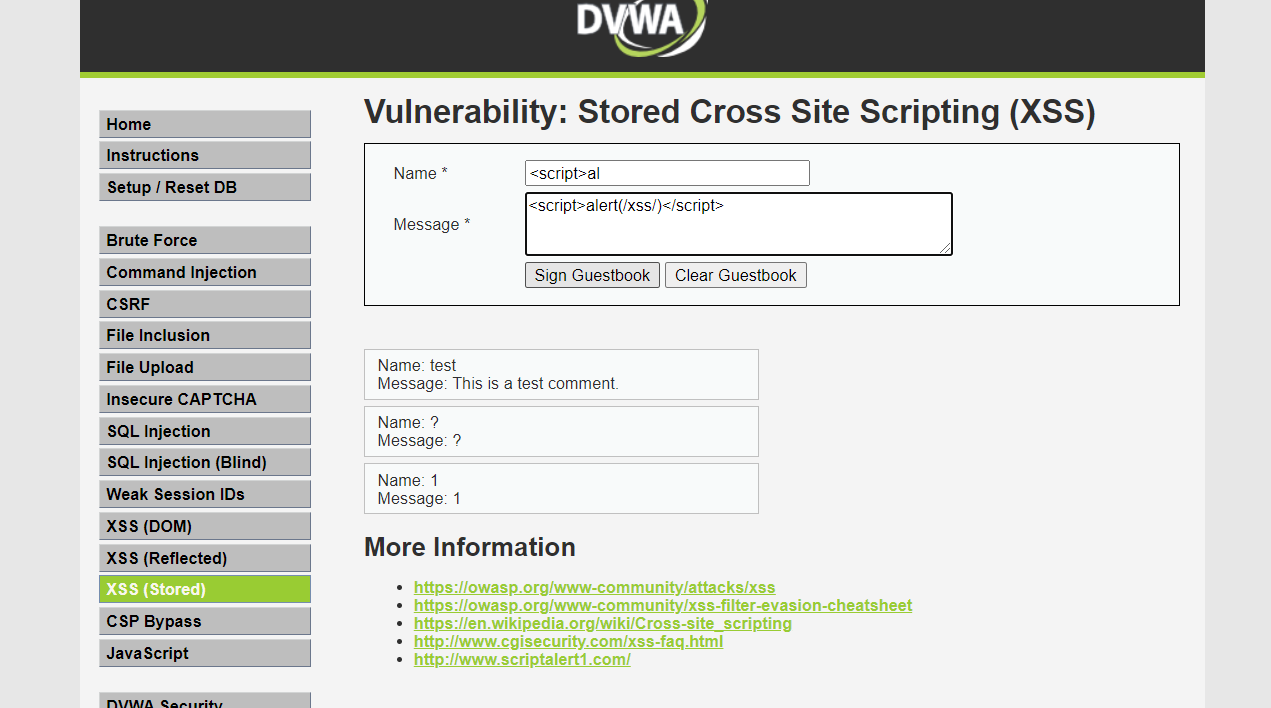Image resolution: width=1271 pixels, height=708 pixels.
Task: Open the cgisecurity xss-faq link
Action: (568, 642)
